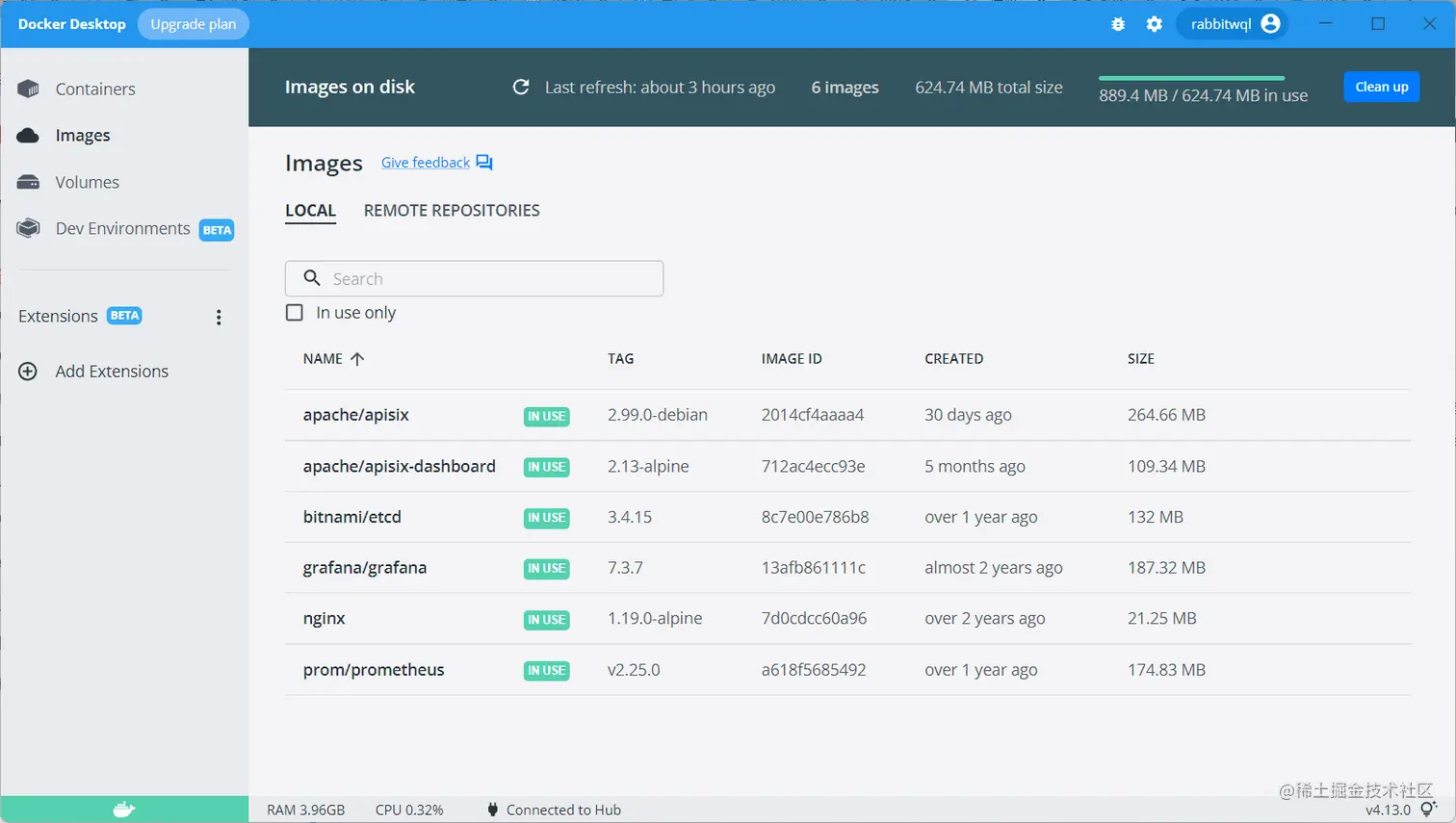Click the Add Extensions plus icon
Screen dimensions: 1456x823
pos(28,372)
